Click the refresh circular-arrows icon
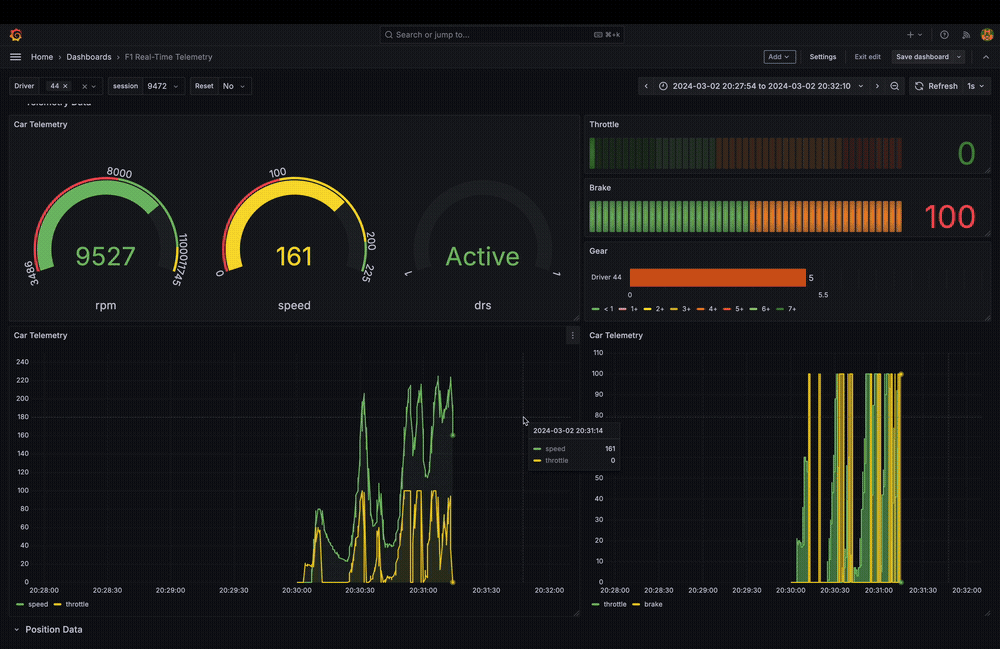The image size is (1000, 649). click(x=919, y=86)
